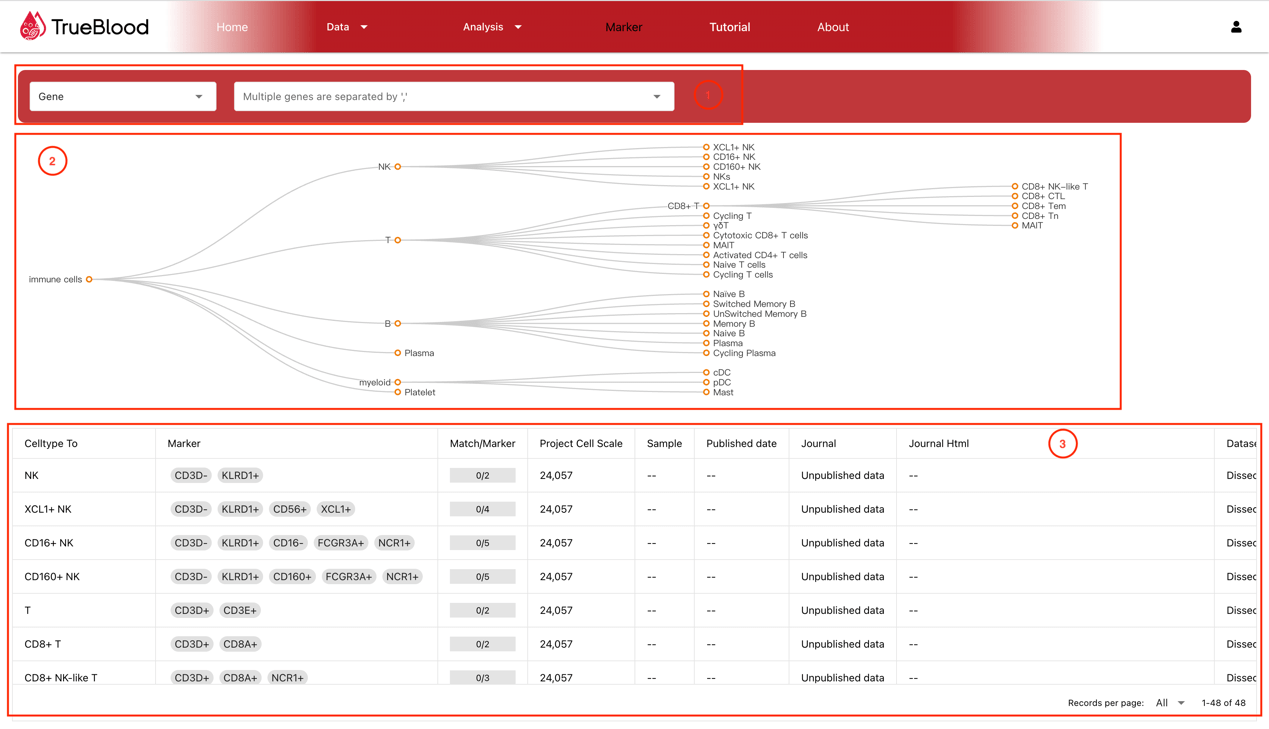The height and width of the screenshot is (729, 1269).
Task: Click the TrueBlood blood-drop logo
Action: 32,27
